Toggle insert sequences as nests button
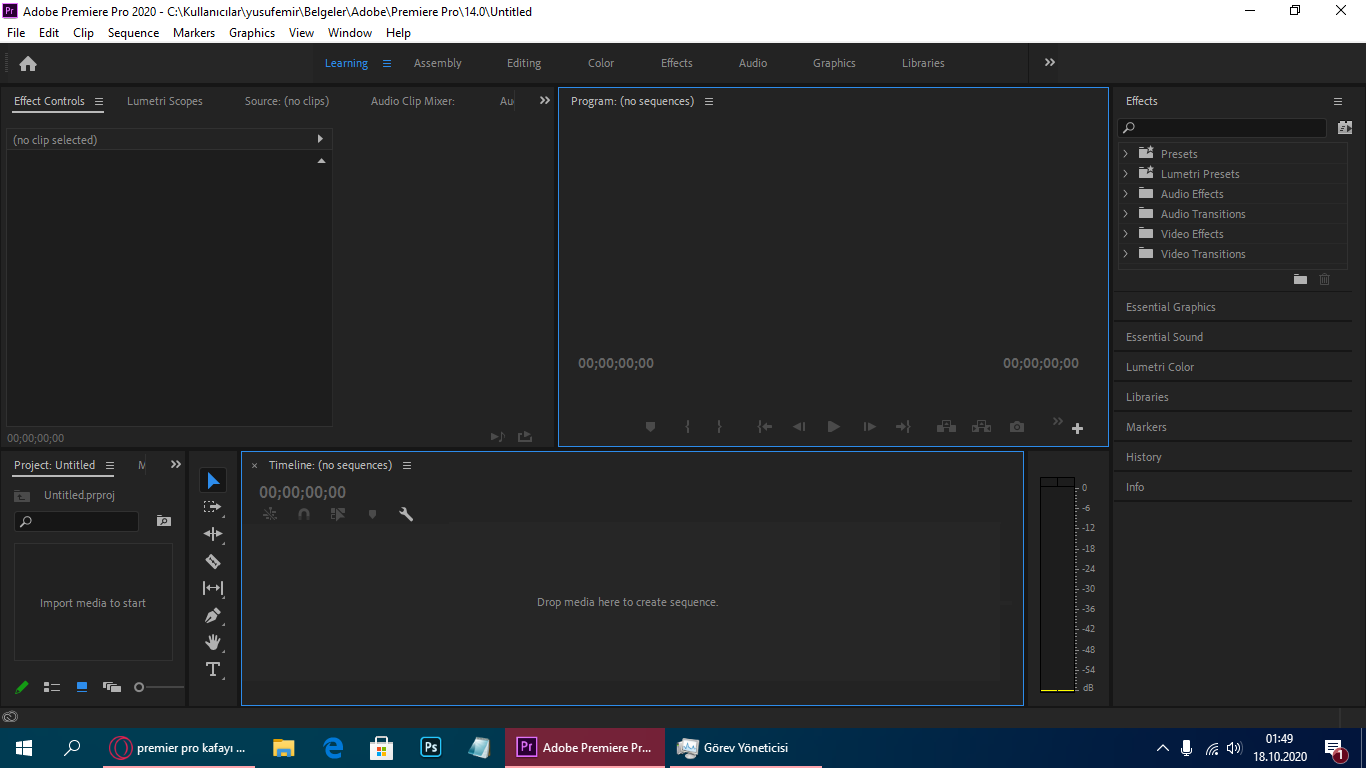The height and width of the screenshot is (768, 1366). (270, 514)
